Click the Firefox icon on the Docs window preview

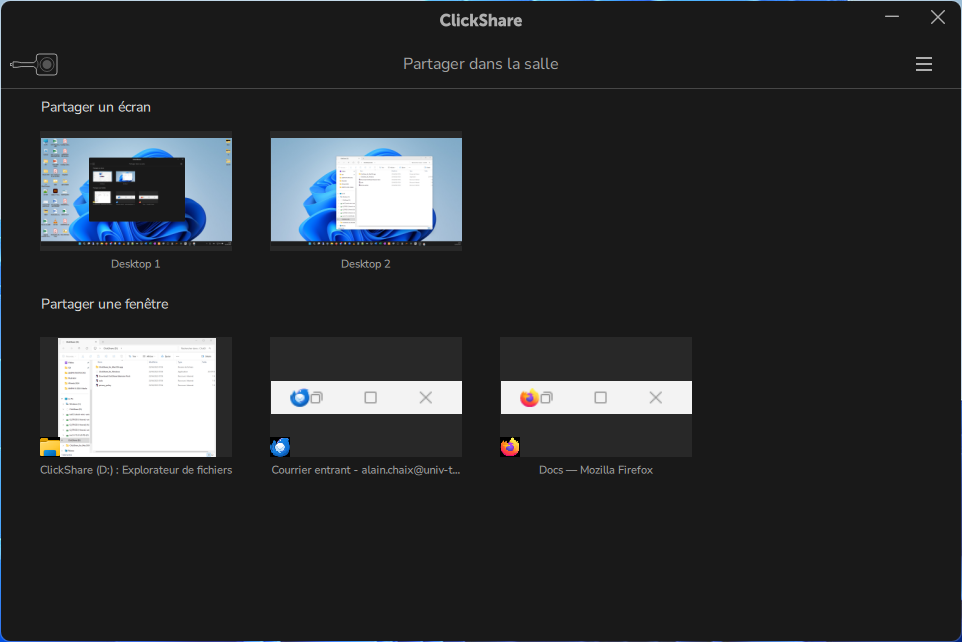pos(529,397)
